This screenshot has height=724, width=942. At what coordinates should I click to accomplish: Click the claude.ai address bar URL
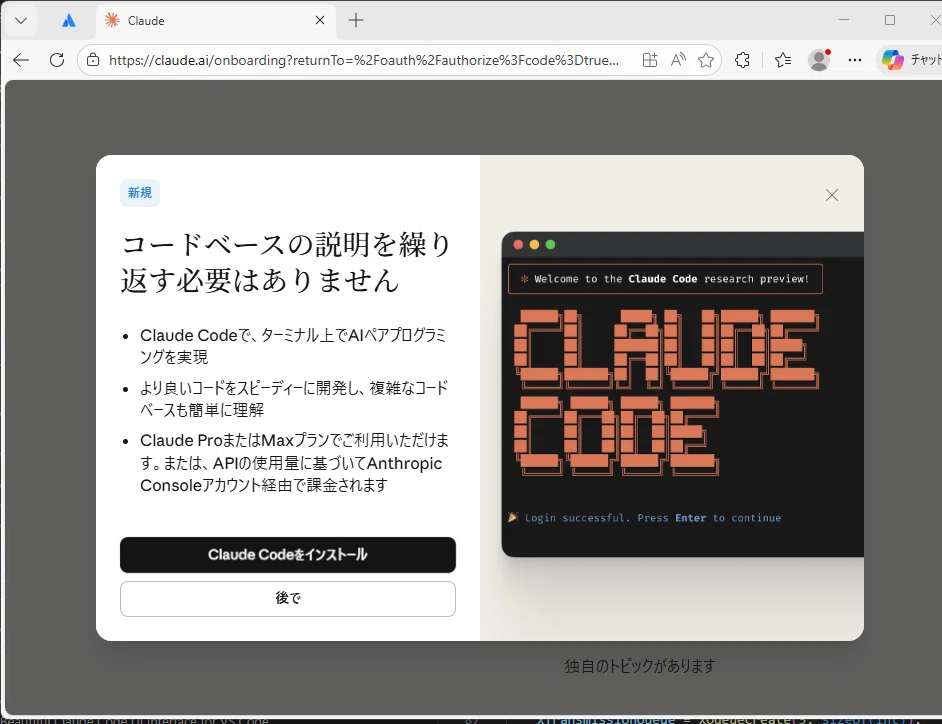pyautogui.click(x=363, y=60)
